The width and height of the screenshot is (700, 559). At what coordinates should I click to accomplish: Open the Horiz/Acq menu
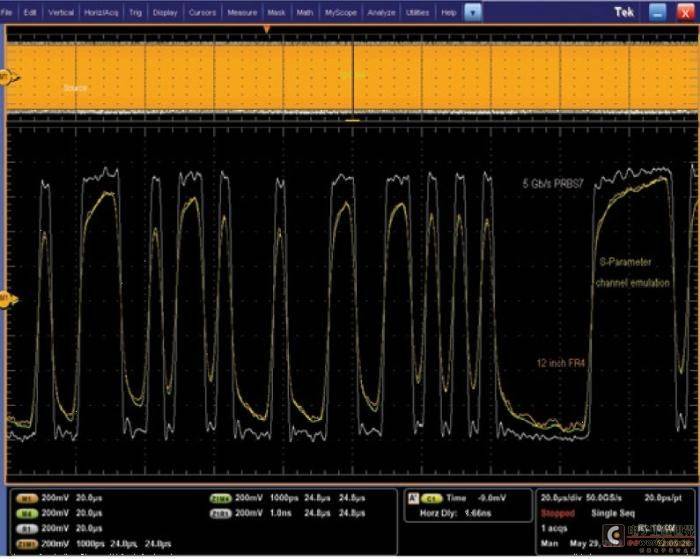(101, 13)
